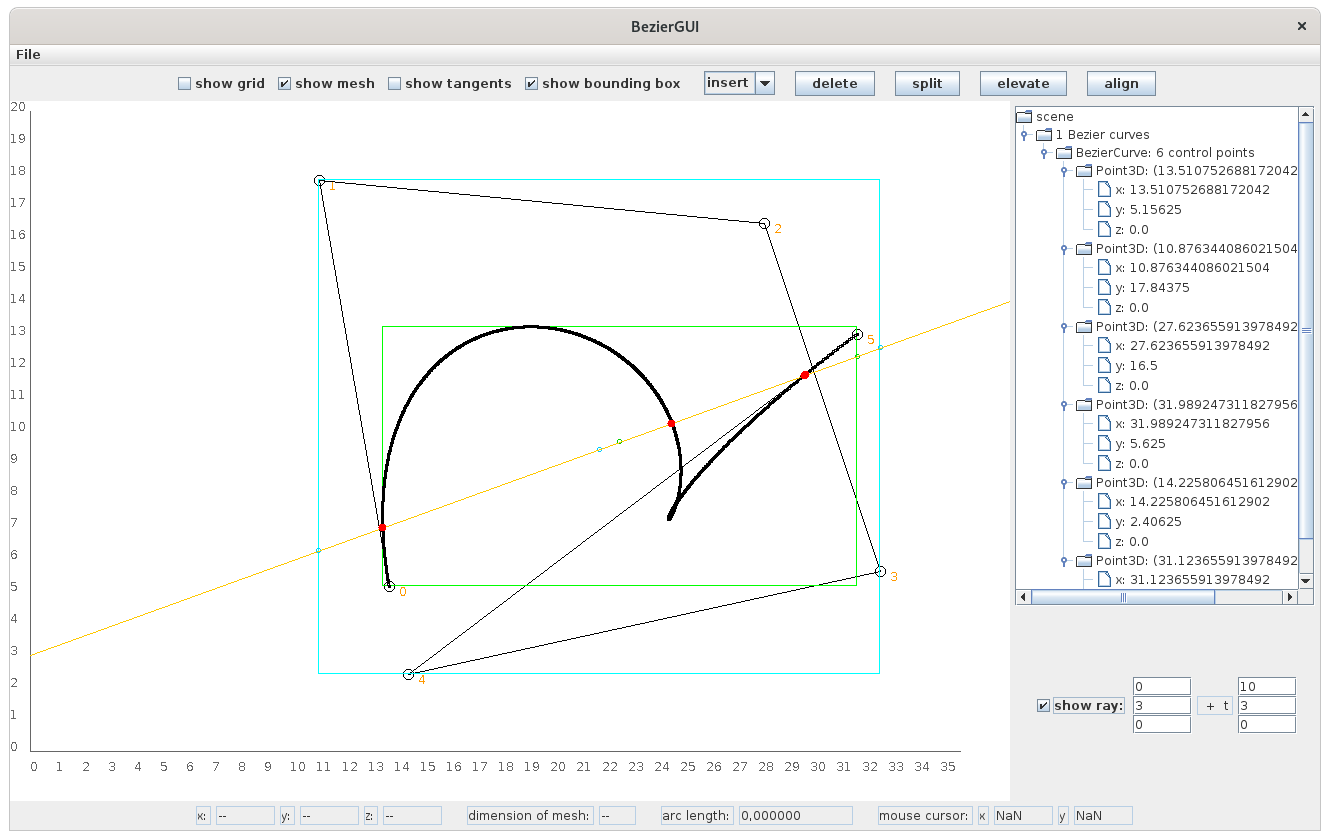Collapse the '1 Bezier curves' tree node
This screenshot has height=840, width=1330.
pos(1024,135)
